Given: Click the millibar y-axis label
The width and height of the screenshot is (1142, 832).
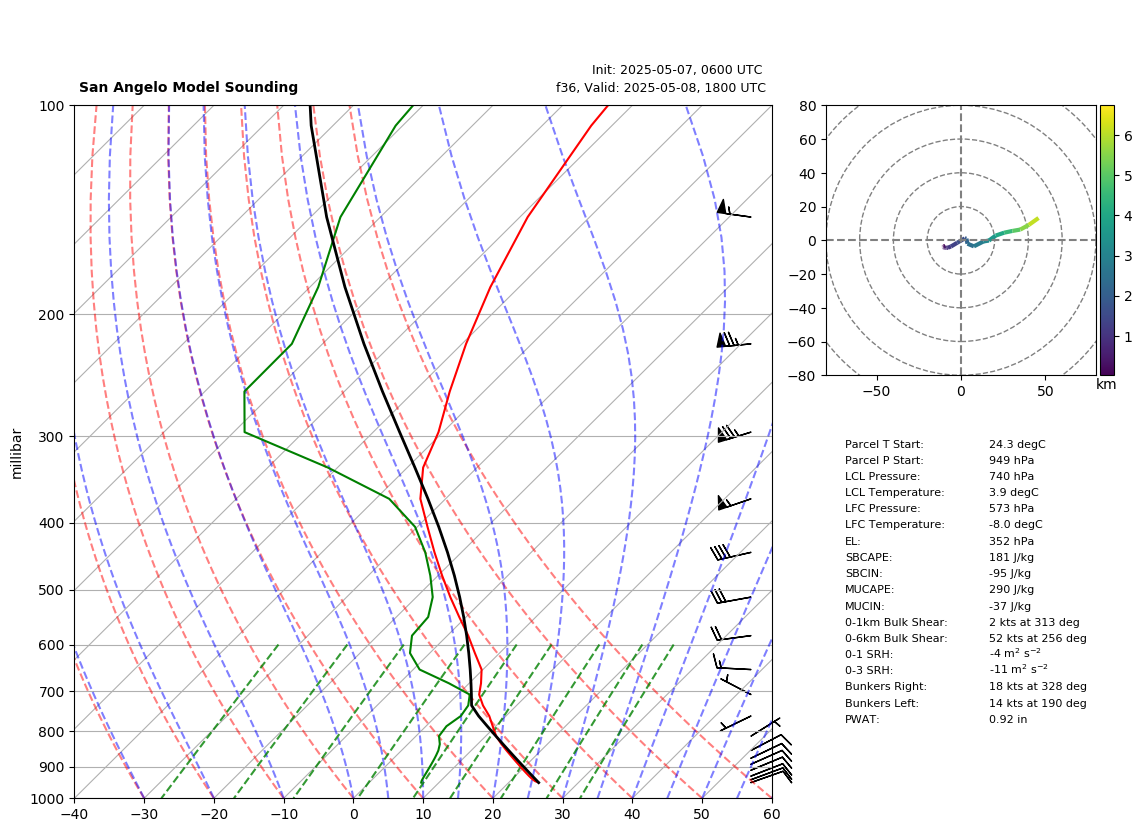Looking at the screenshot, I should coord(17,454).
